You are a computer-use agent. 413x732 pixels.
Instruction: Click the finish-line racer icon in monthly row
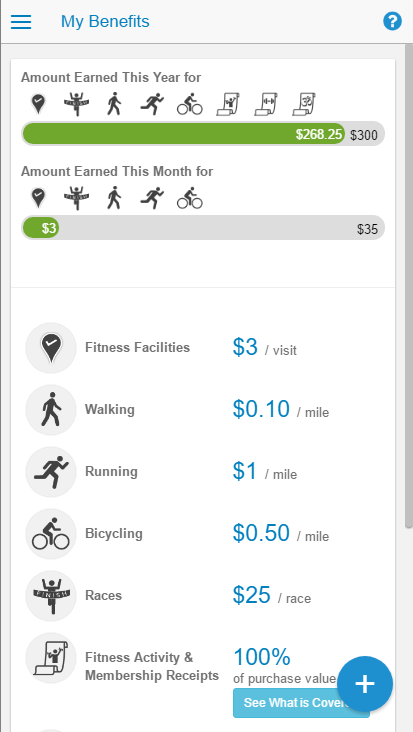pos(76,198)
